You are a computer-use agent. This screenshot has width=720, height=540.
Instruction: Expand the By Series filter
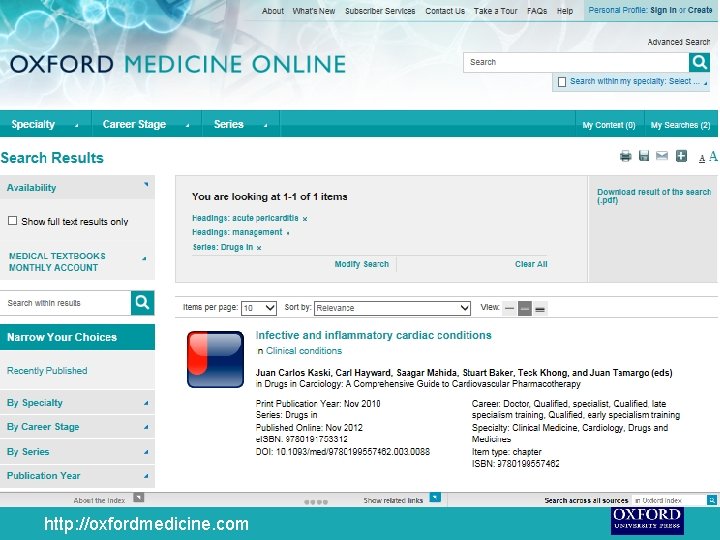(x=77, y=452)
